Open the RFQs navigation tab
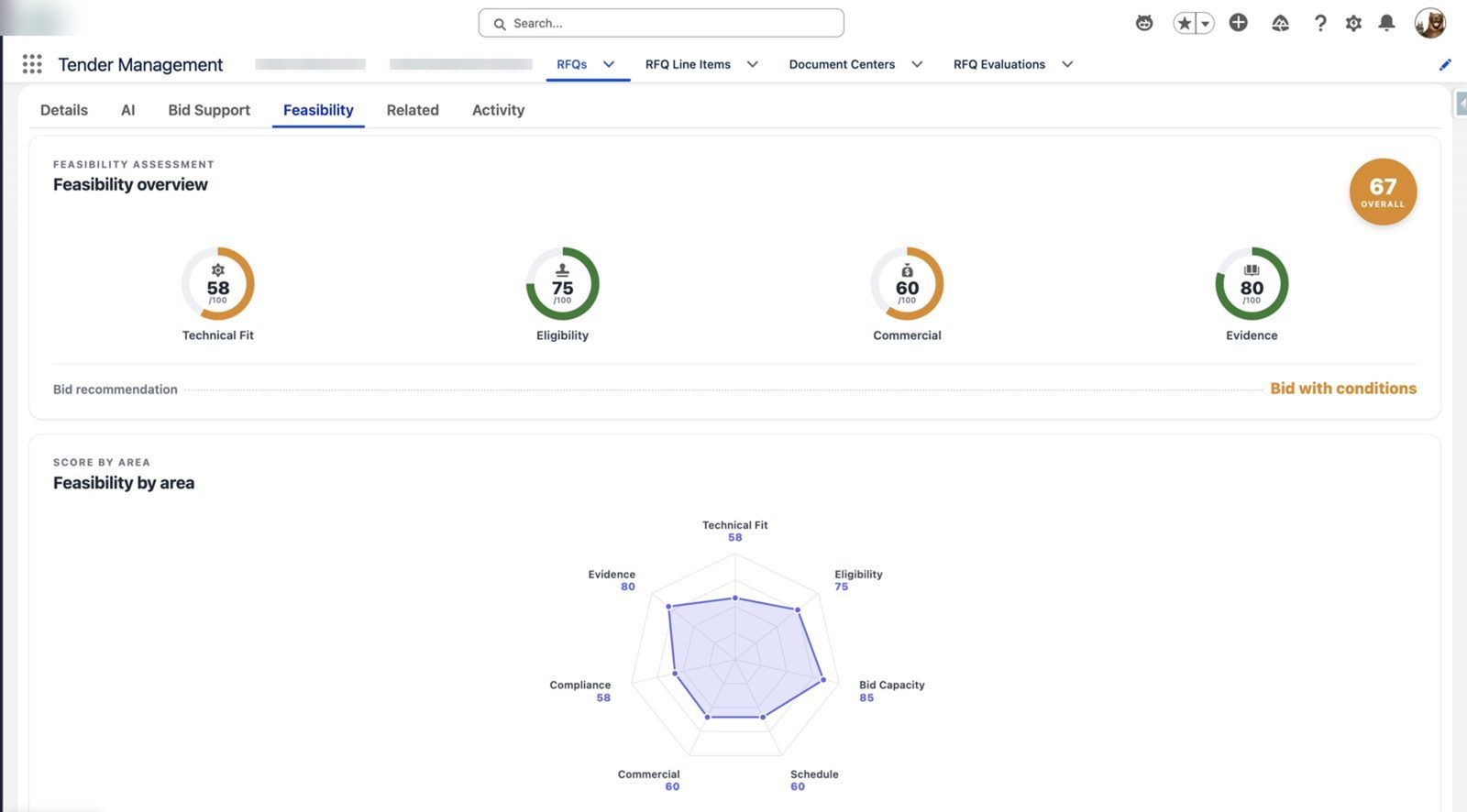The image size is (1467, 812). coord(572,64)
